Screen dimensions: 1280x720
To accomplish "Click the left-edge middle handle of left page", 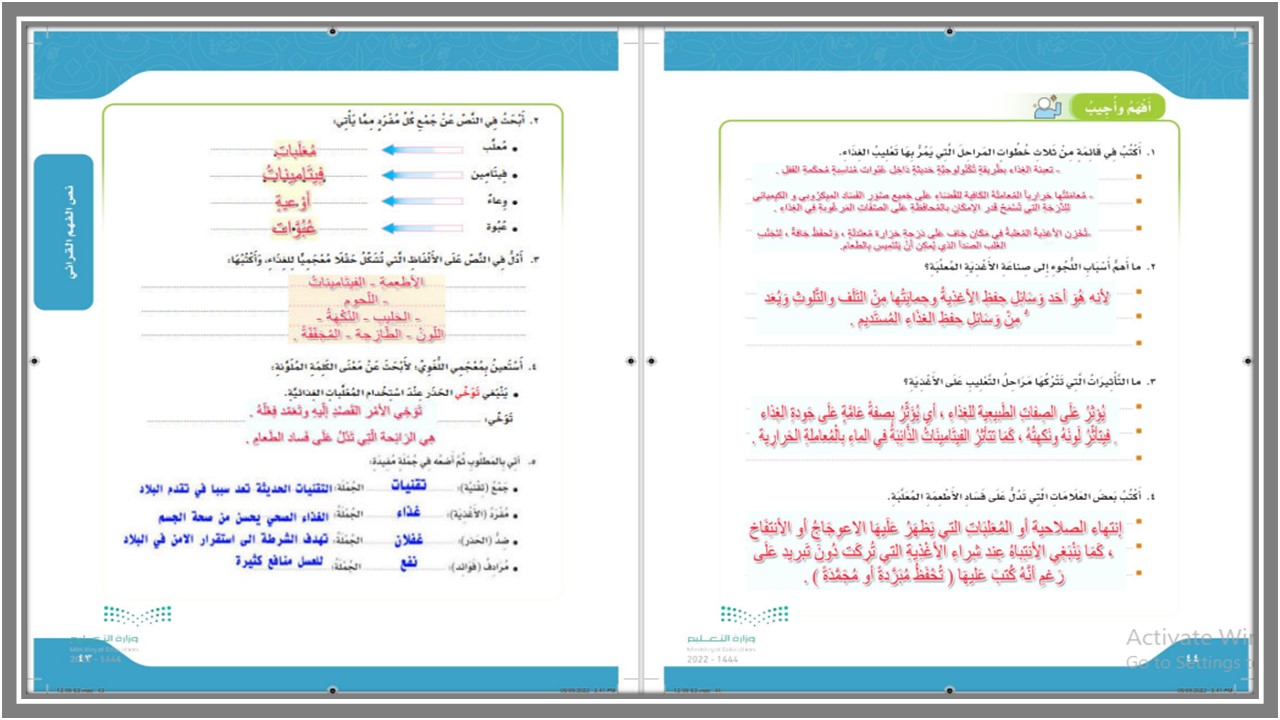I will click(34, 360).
